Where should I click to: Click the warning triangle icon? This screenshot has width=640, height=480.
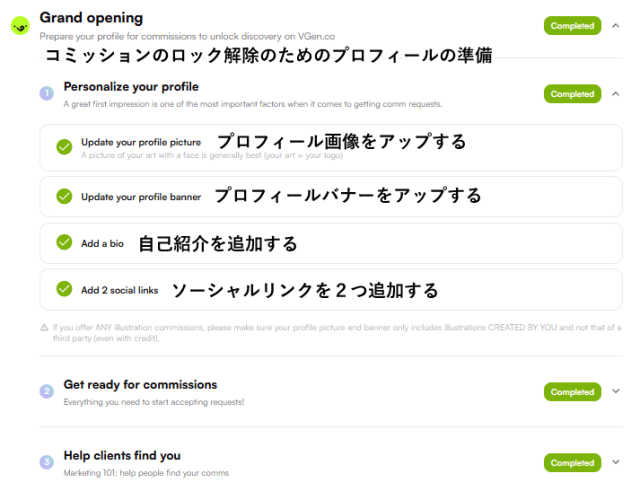pos(44,327)
